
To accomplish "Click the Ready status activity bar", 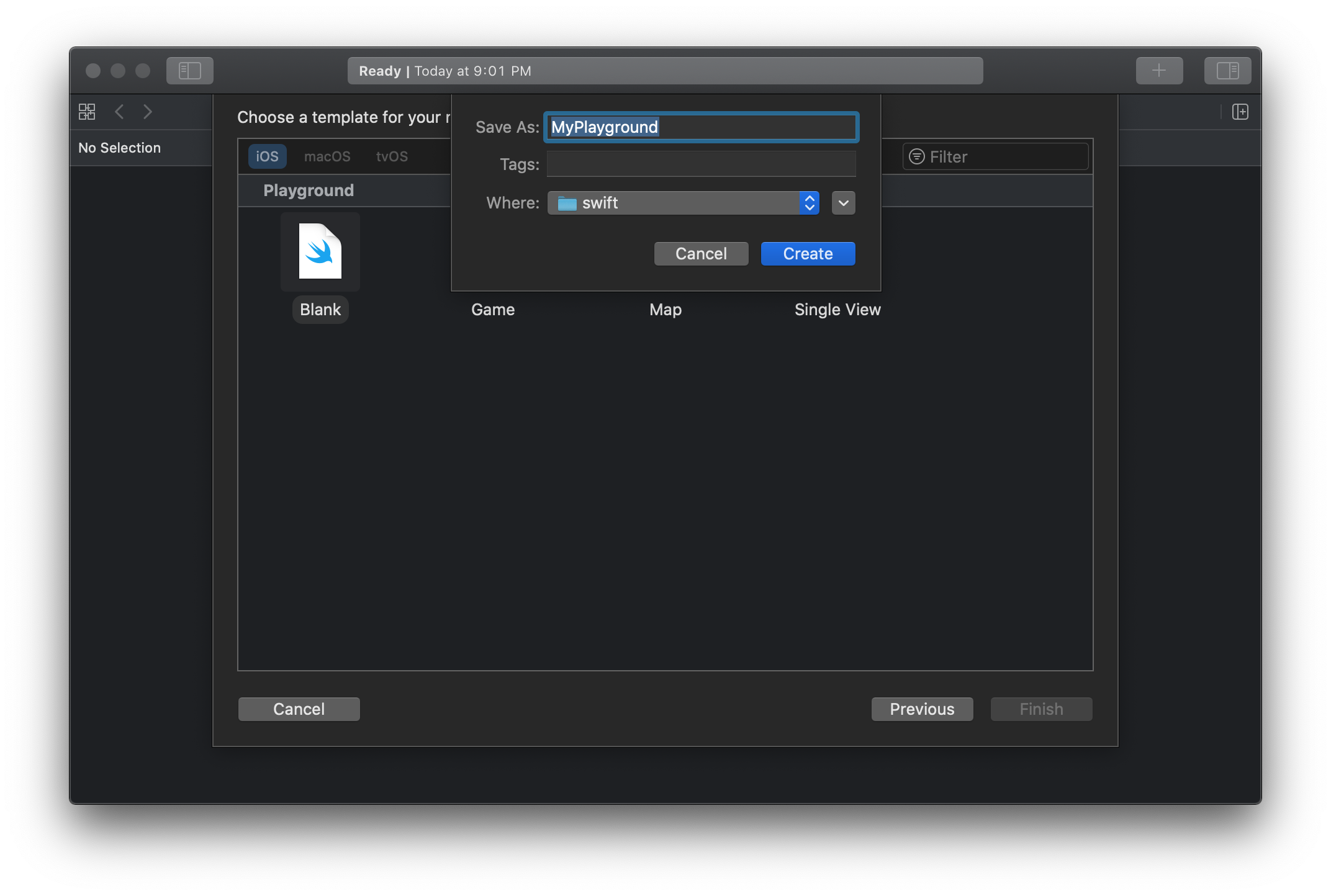I will tap(665, 71).
